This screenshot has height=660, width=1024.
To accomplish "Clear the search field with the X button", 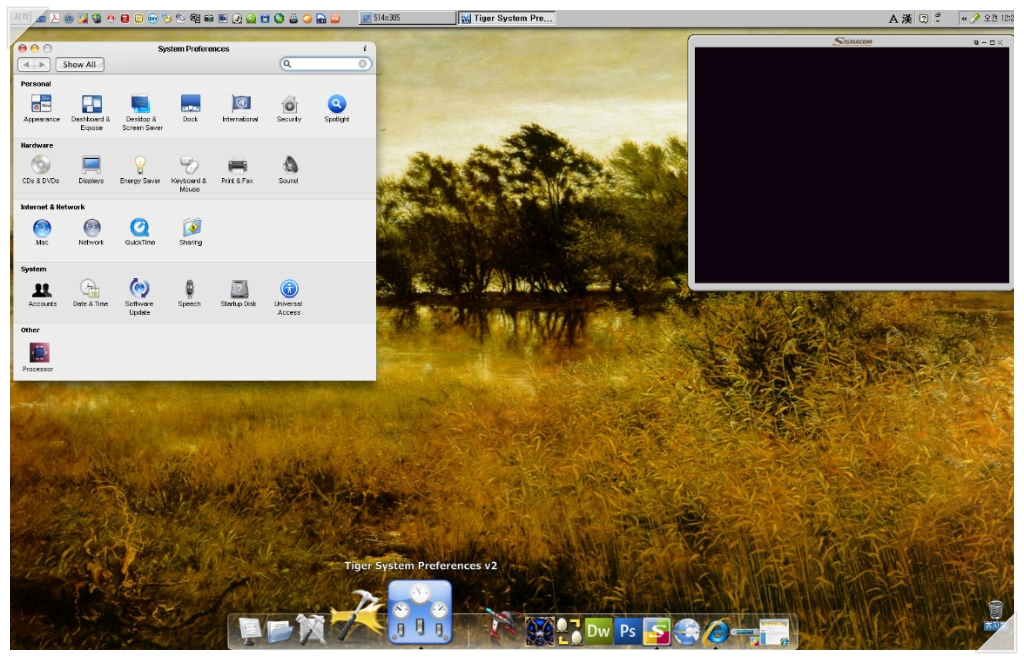I will [362, 64].
